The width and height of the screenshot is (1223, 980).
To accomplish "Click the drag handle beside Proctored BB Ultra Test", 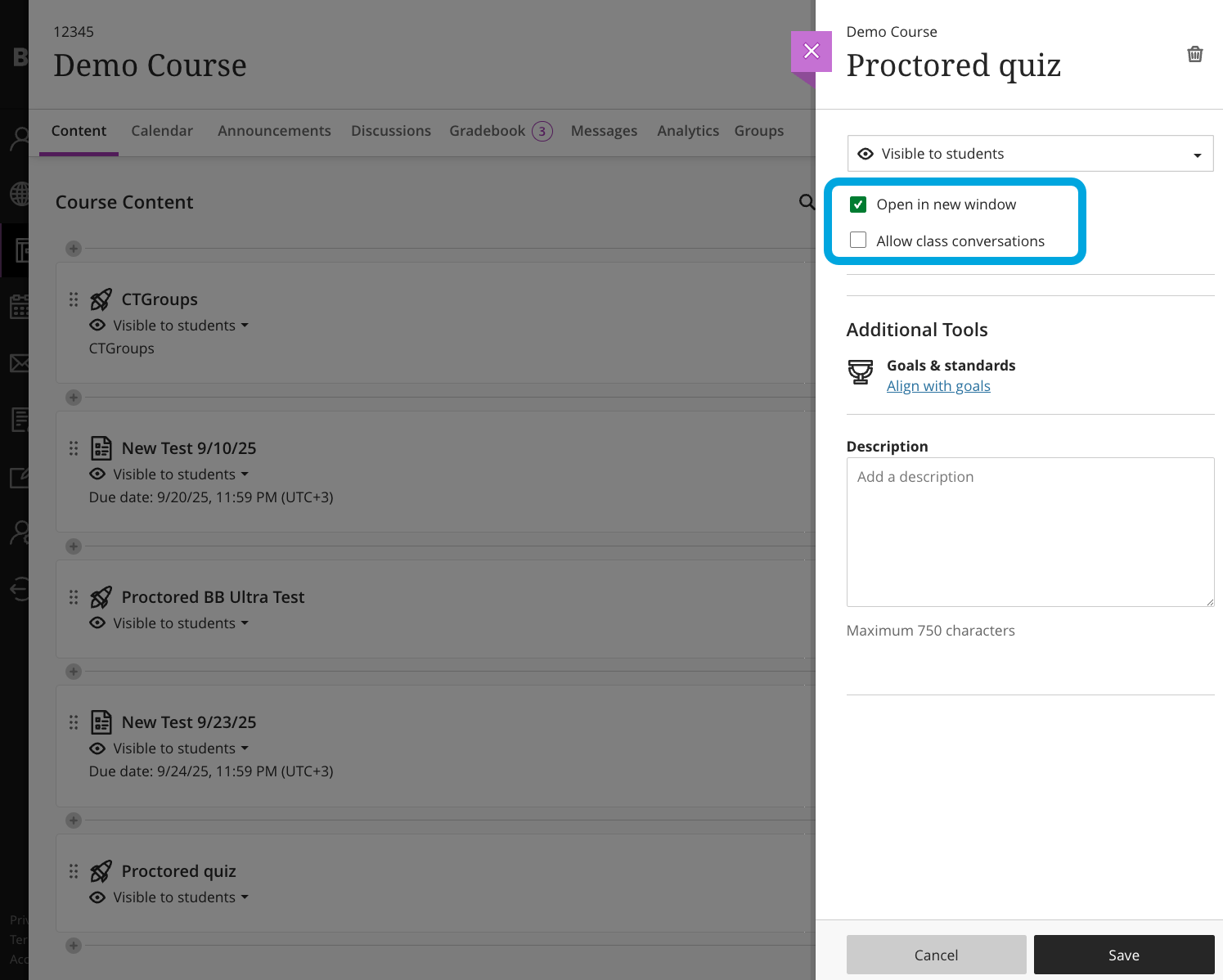I will coord(74,597).
